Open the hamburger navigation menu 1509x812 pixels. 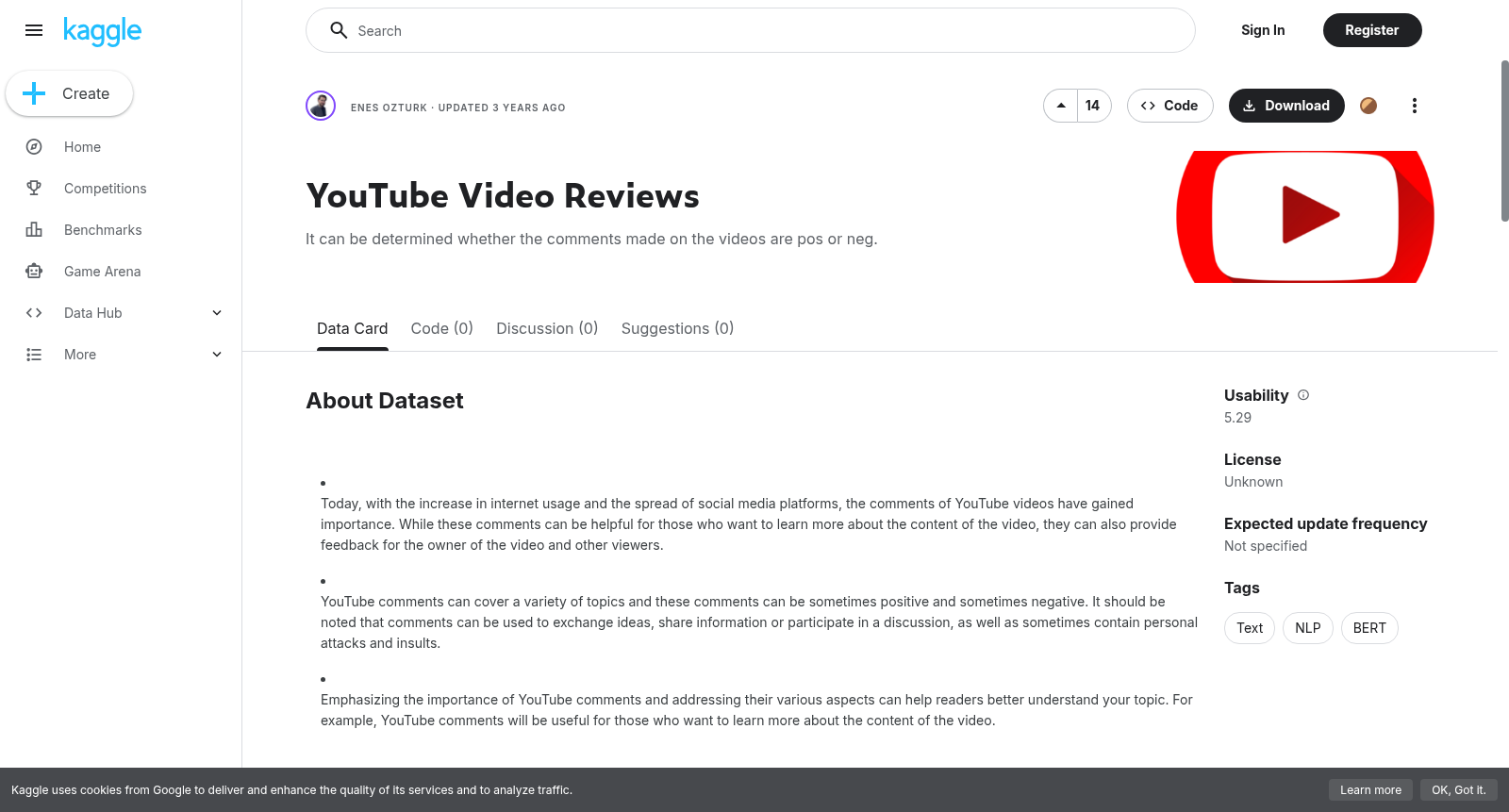(x=34, y=30)
